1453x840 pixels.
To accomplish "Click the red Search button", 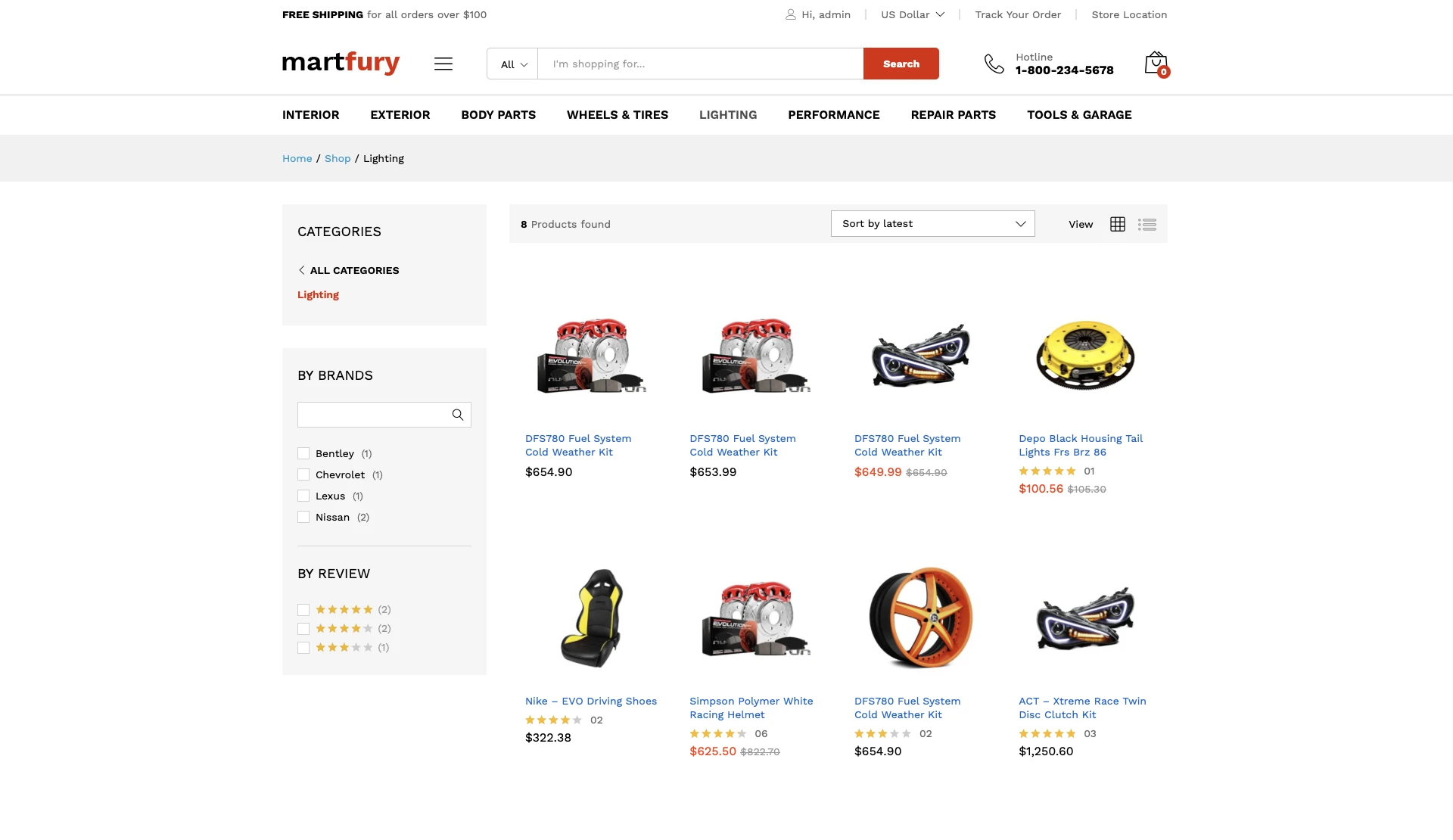I will 901,64.
